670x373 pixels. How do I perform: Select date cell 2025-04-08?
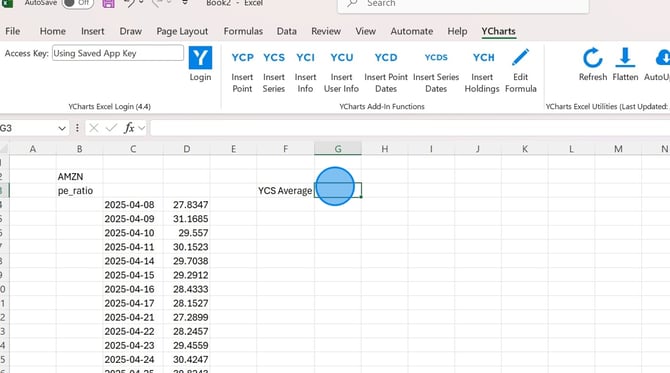(x=133, y=205)
